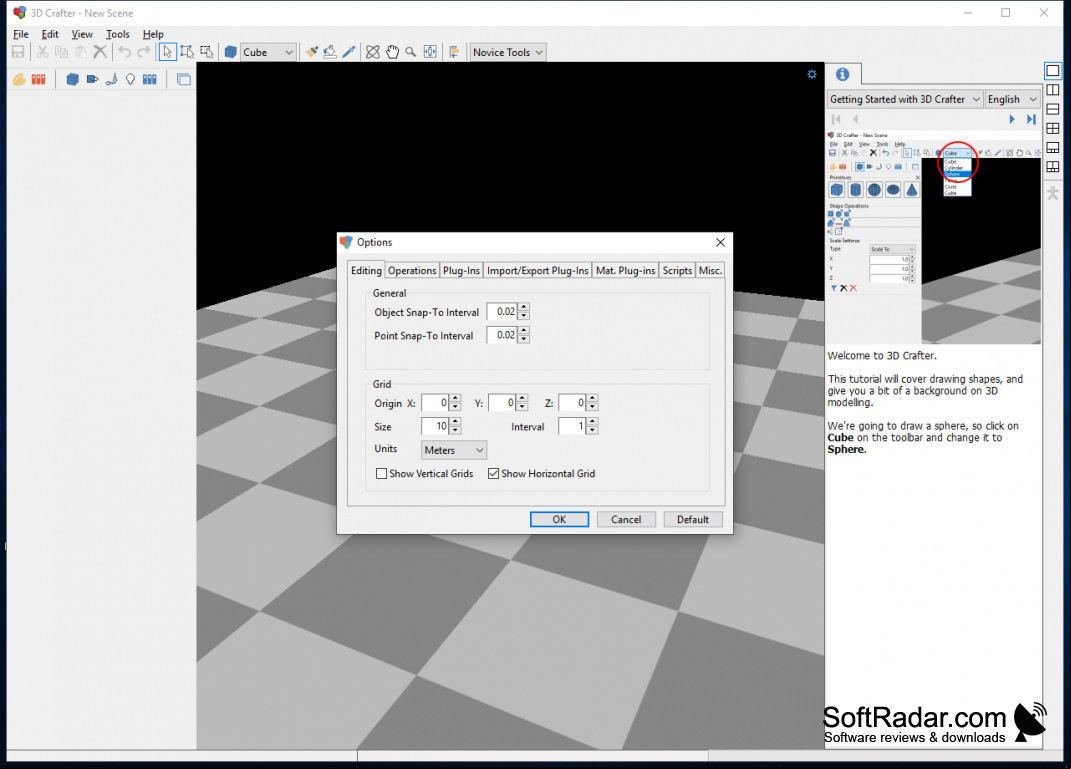Switch to the Operations tab
Viewport: 1071px width, 769px height.
coord(412,270)
